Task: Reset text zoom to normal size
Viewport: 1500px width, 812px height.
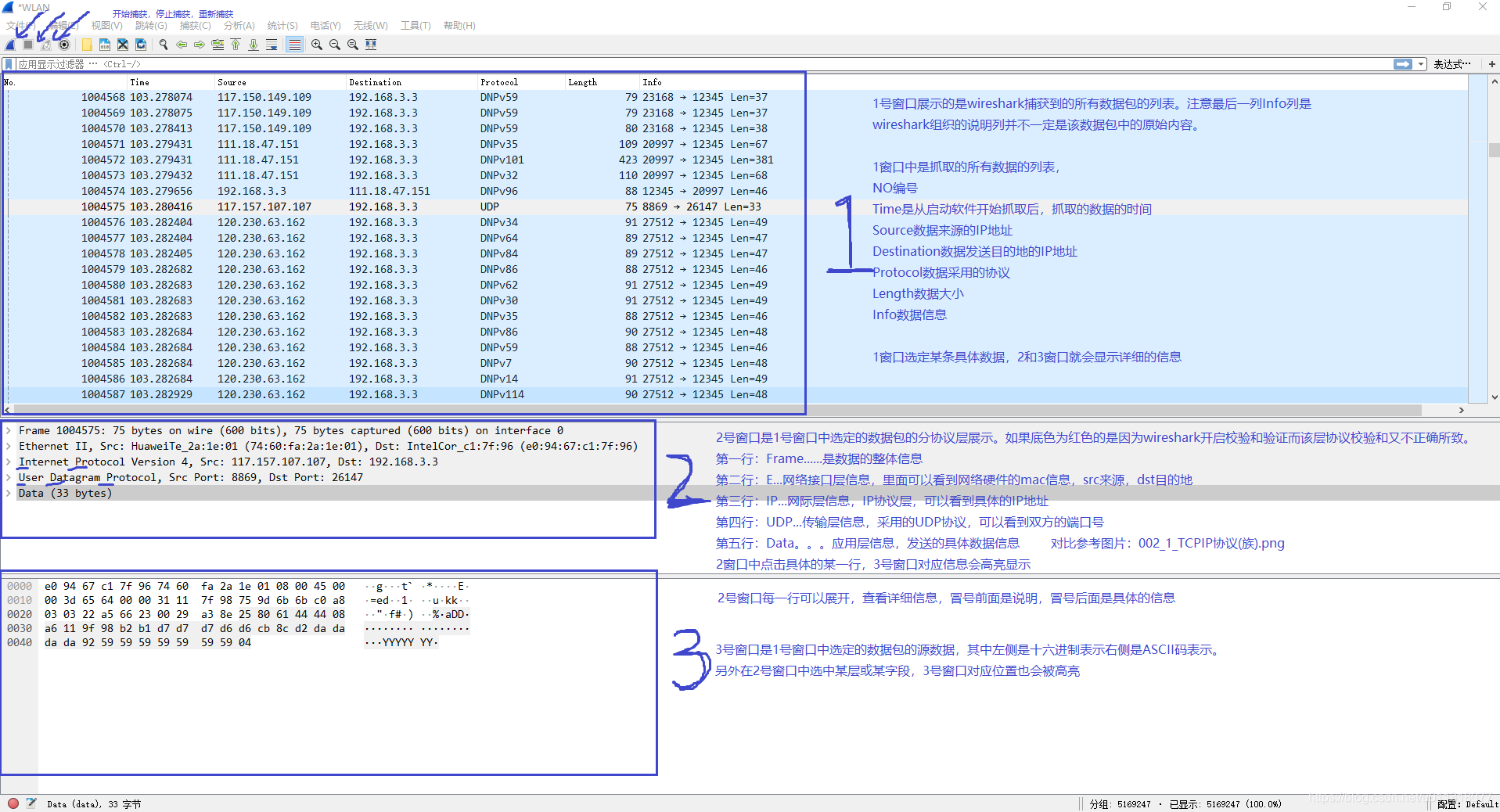Action: click(353, 45)
